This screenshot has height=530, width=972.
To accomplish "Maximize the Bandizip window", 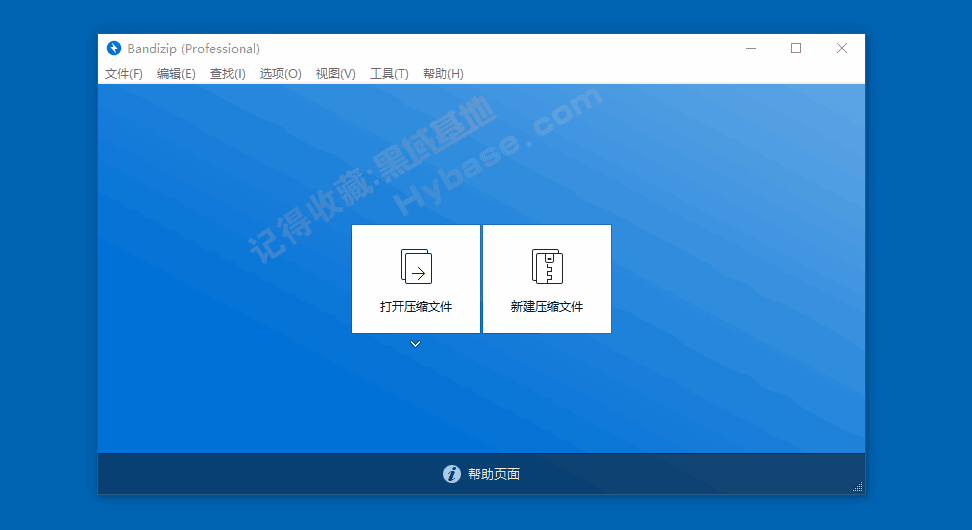I will 796,48.
